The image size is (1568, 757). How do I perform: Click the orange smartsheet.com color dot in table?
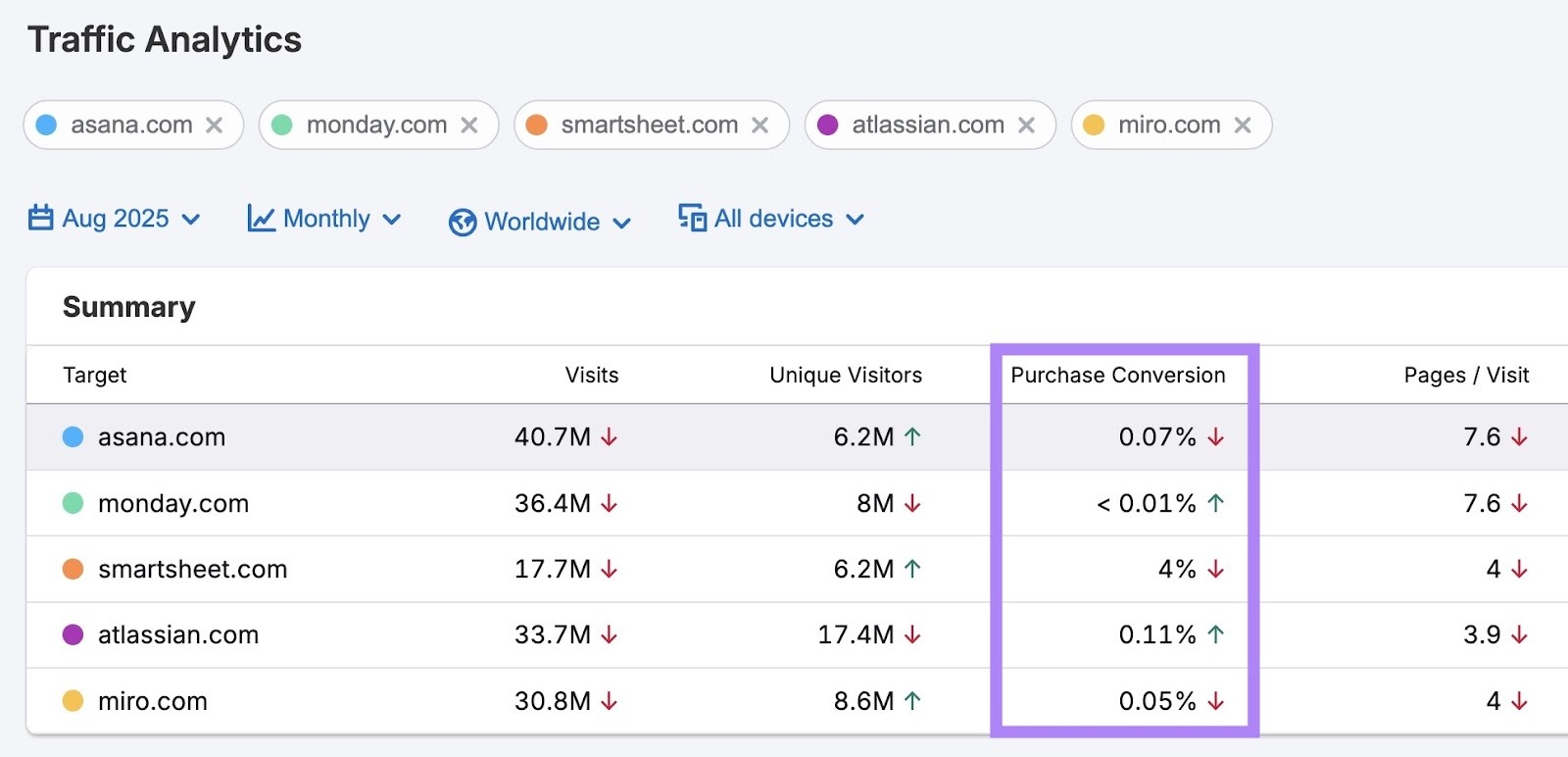tap(73, 570)
